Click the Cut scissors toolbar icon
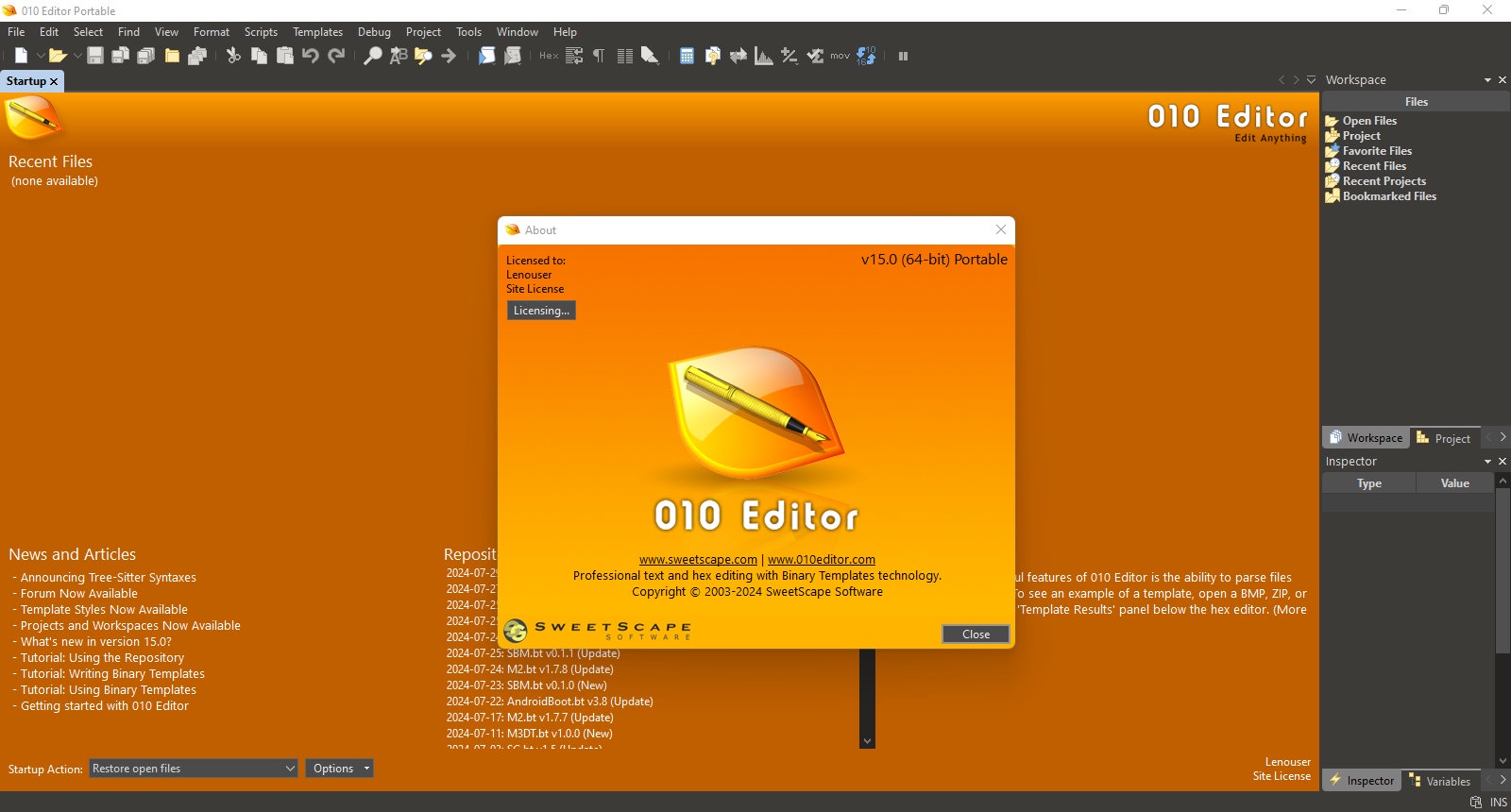The image size is (1511, 812). [x=233, y=56]
